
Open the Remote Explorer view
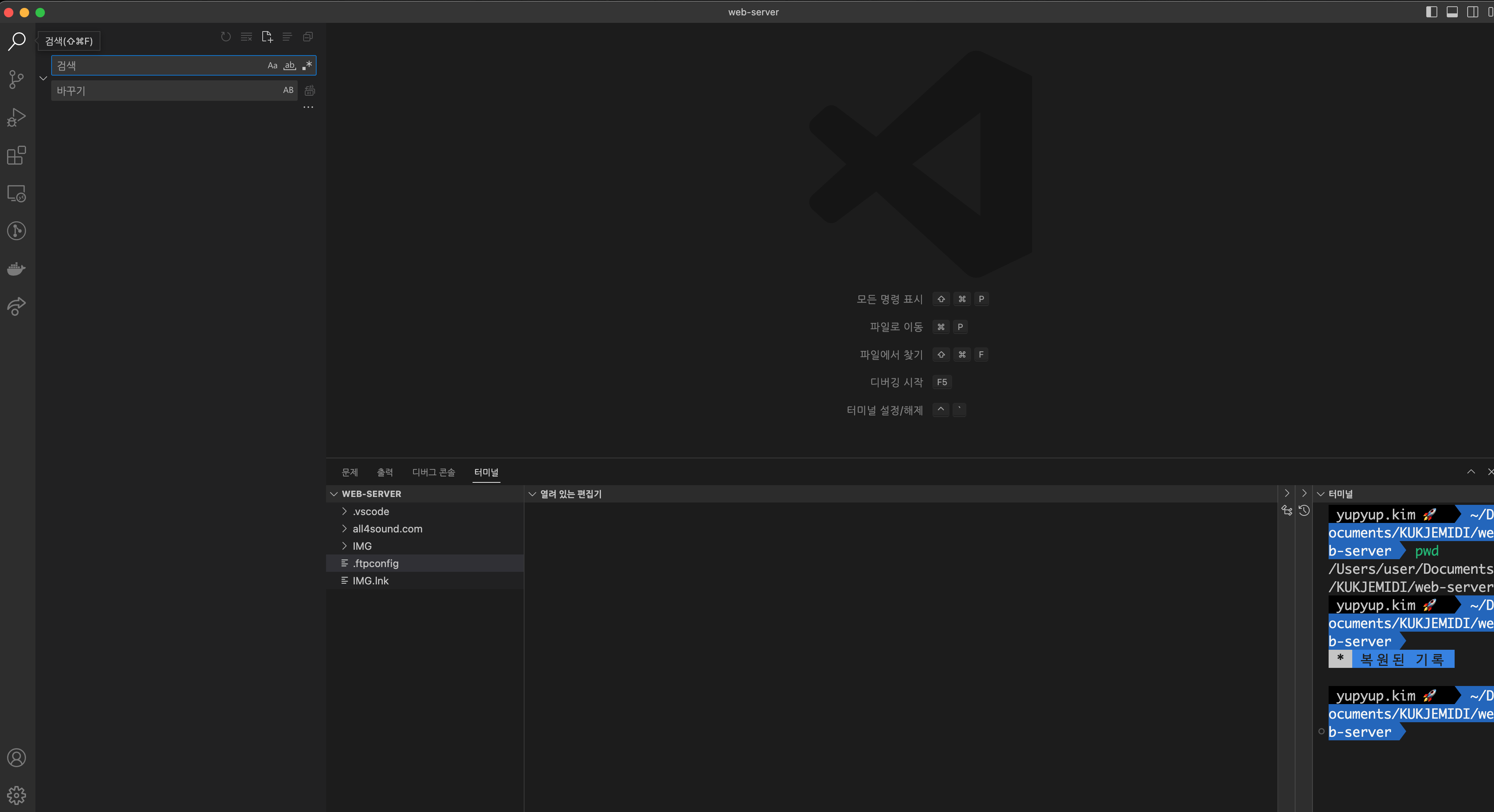click(x=16, y=194)
